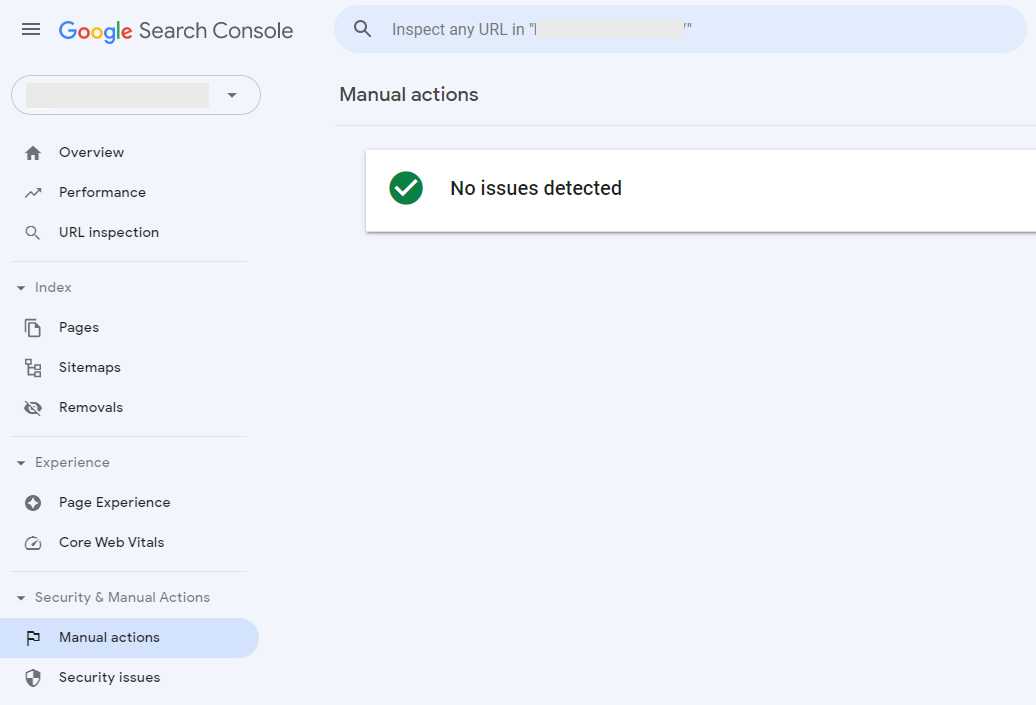
Task: Collapse the Experience section
Action: [22, 462]
